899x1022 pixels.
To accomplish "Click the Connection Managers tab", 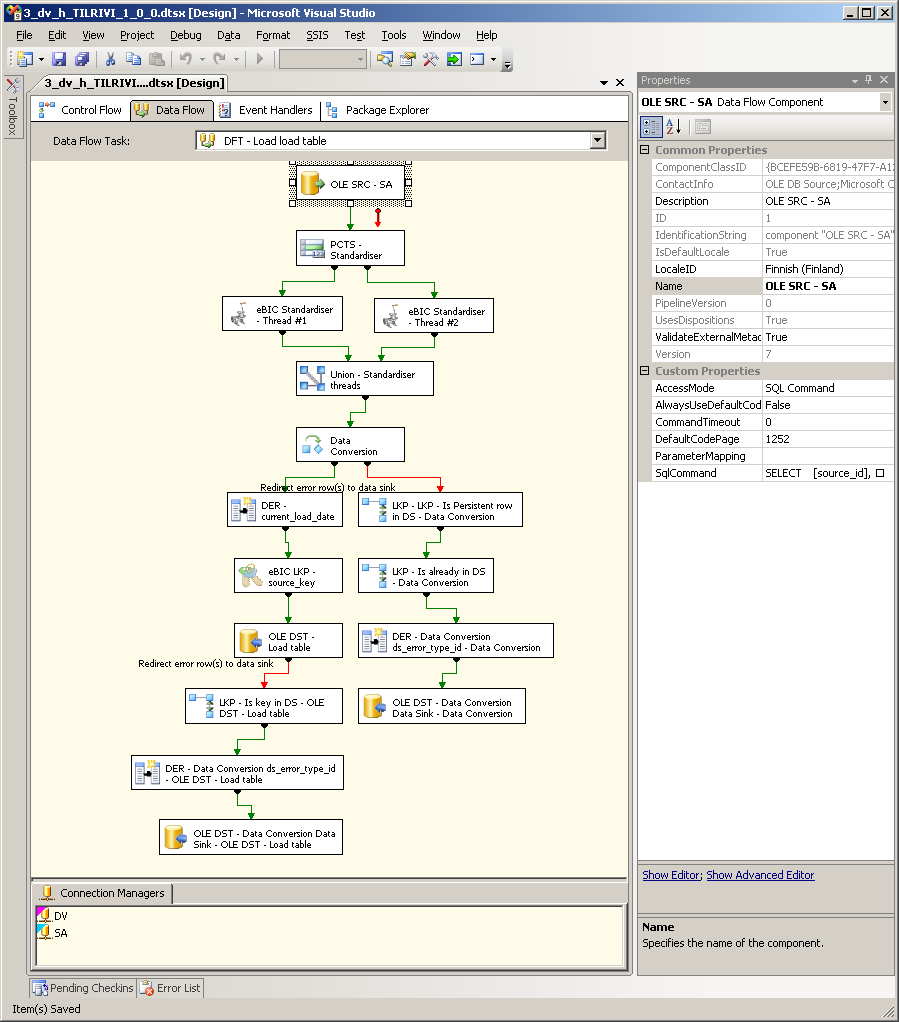I will click(x=102, y=892).
